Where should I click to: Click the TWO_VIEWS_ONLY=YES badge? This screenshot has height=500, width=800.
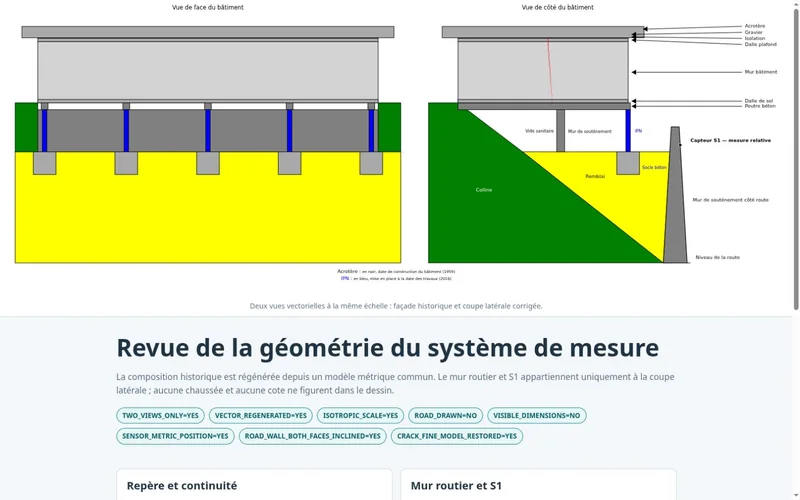pyautogui.click(x=160, y=415)
